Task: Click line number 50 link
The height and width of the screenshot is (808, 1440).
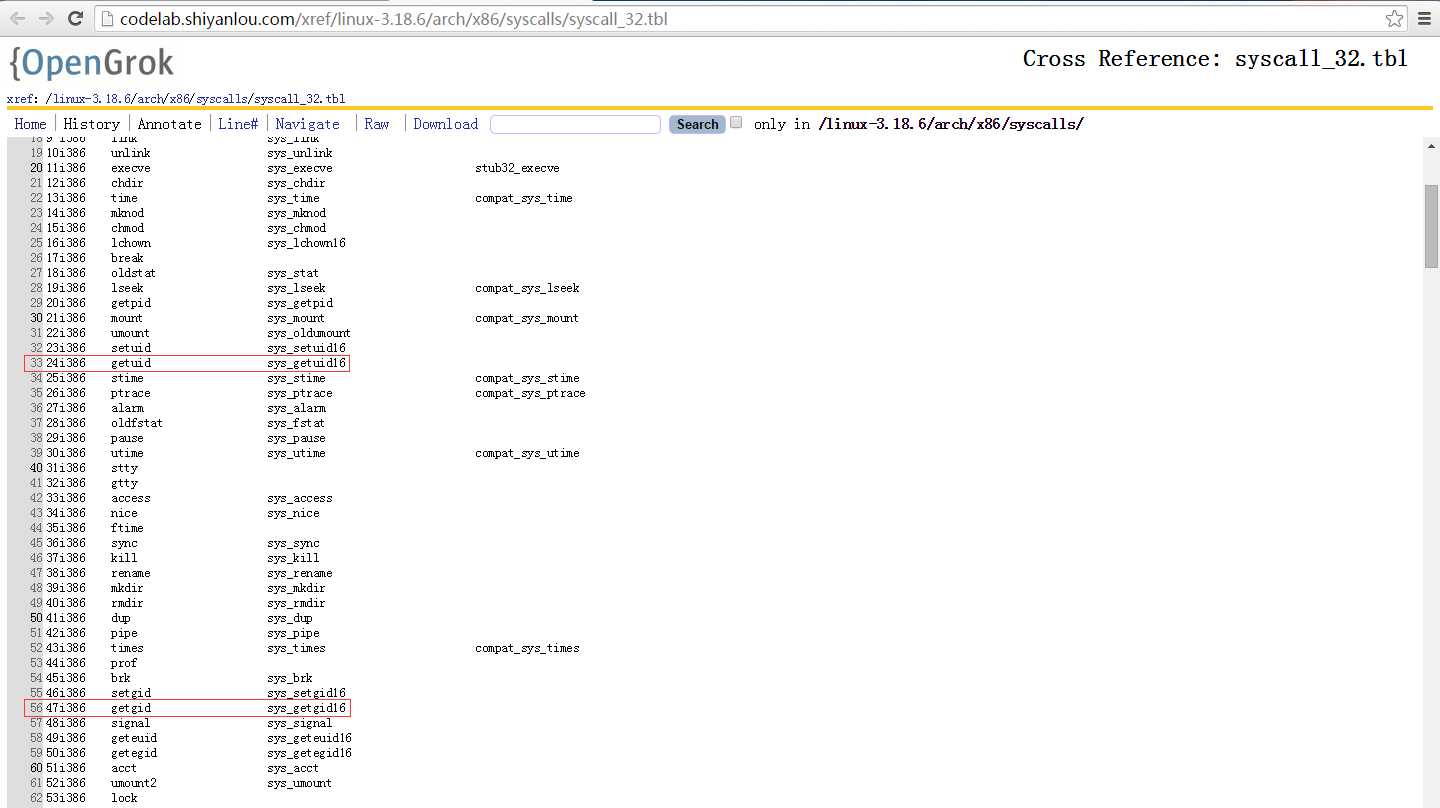Action: pos(36,618)
